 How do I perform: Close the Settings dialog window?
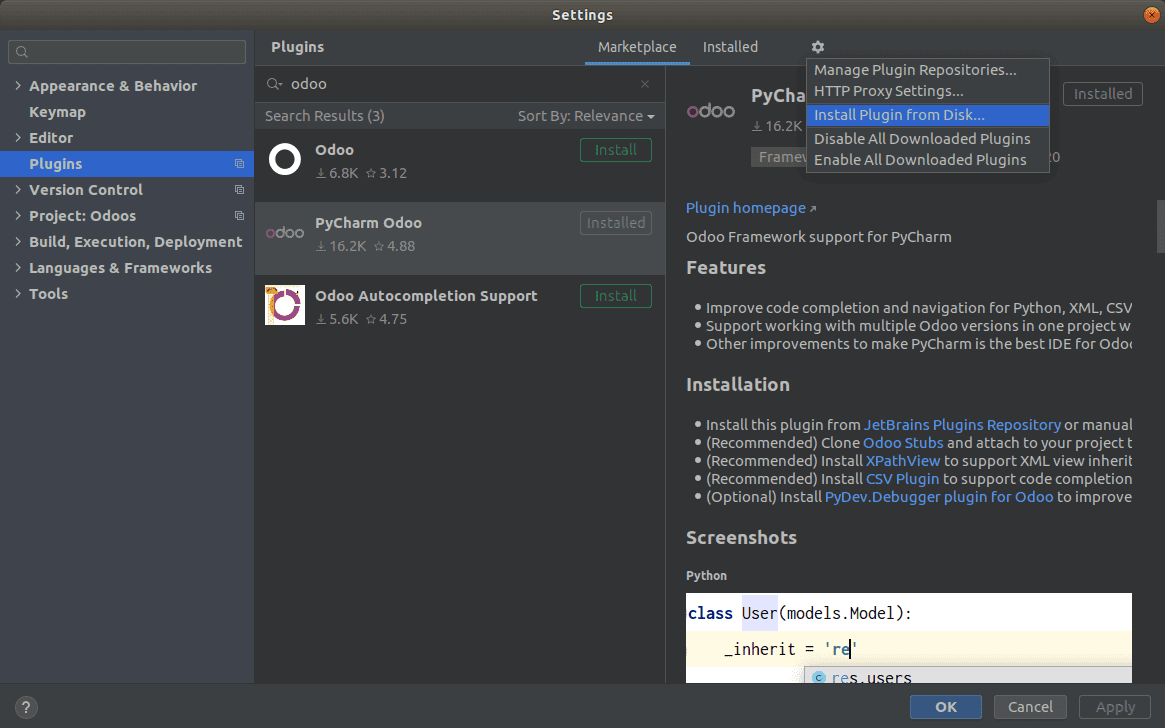1152,15
